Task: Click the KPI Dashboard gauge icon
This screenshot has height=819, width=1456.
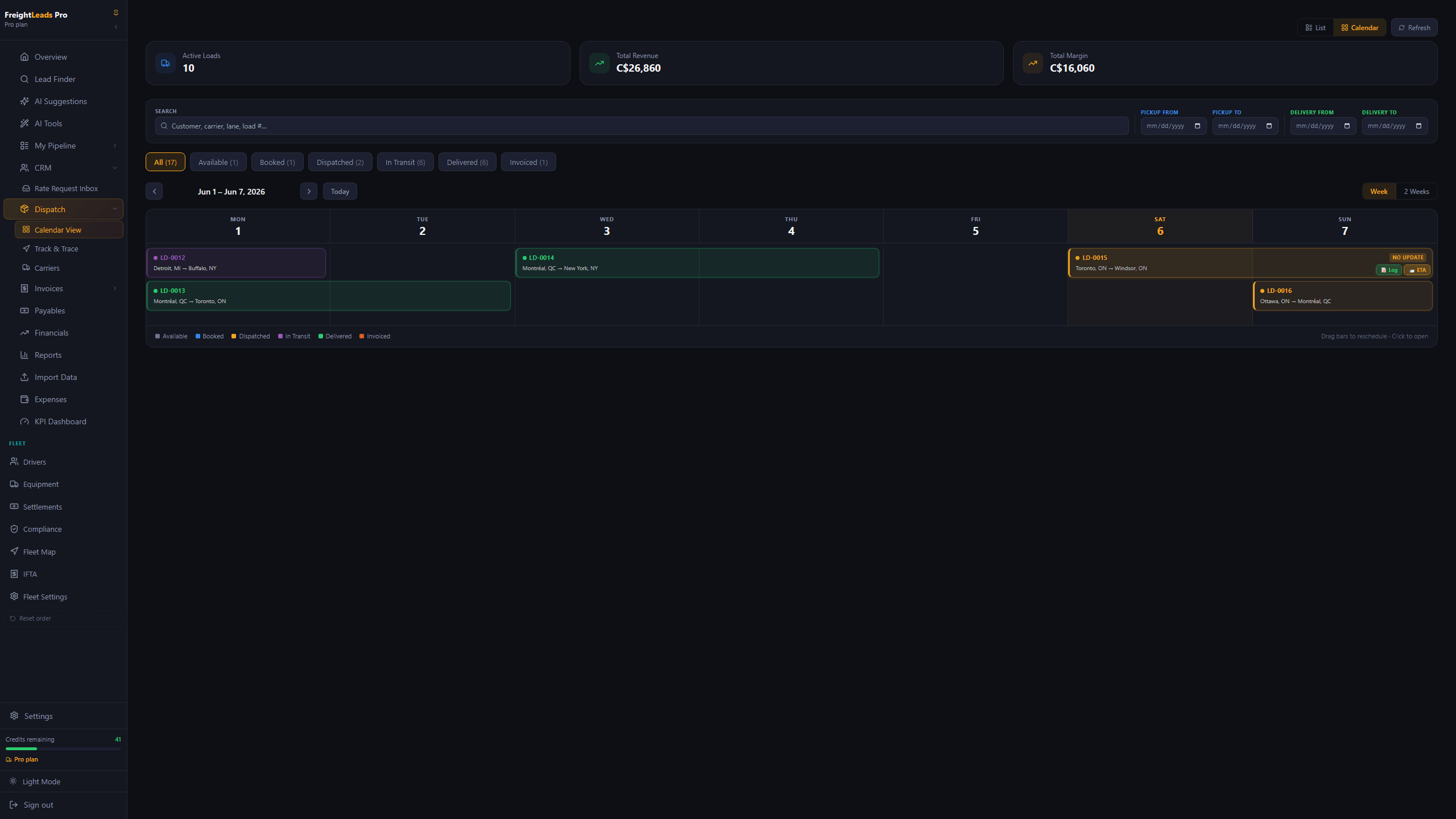Action: point(24,421)
